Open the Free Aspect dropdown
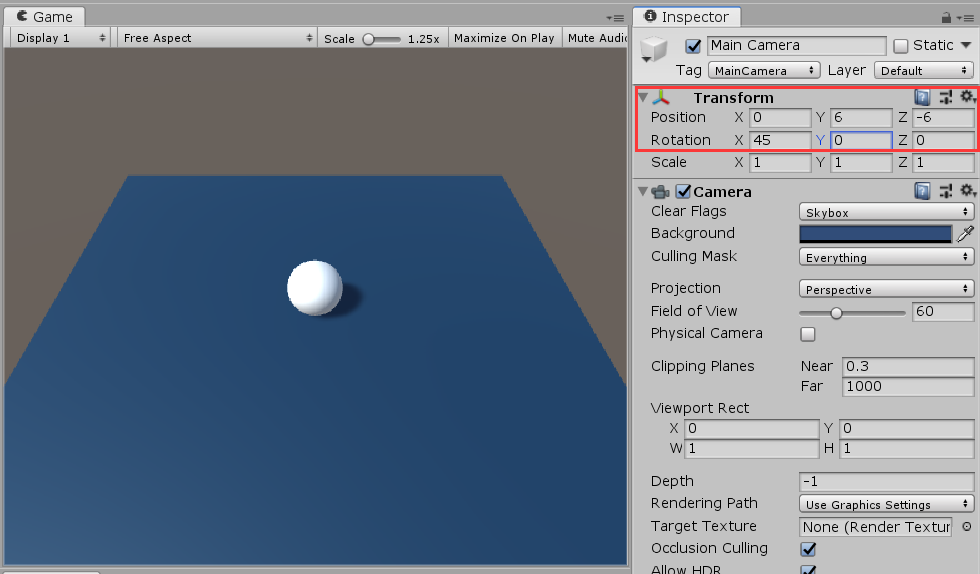 [217, 38]
